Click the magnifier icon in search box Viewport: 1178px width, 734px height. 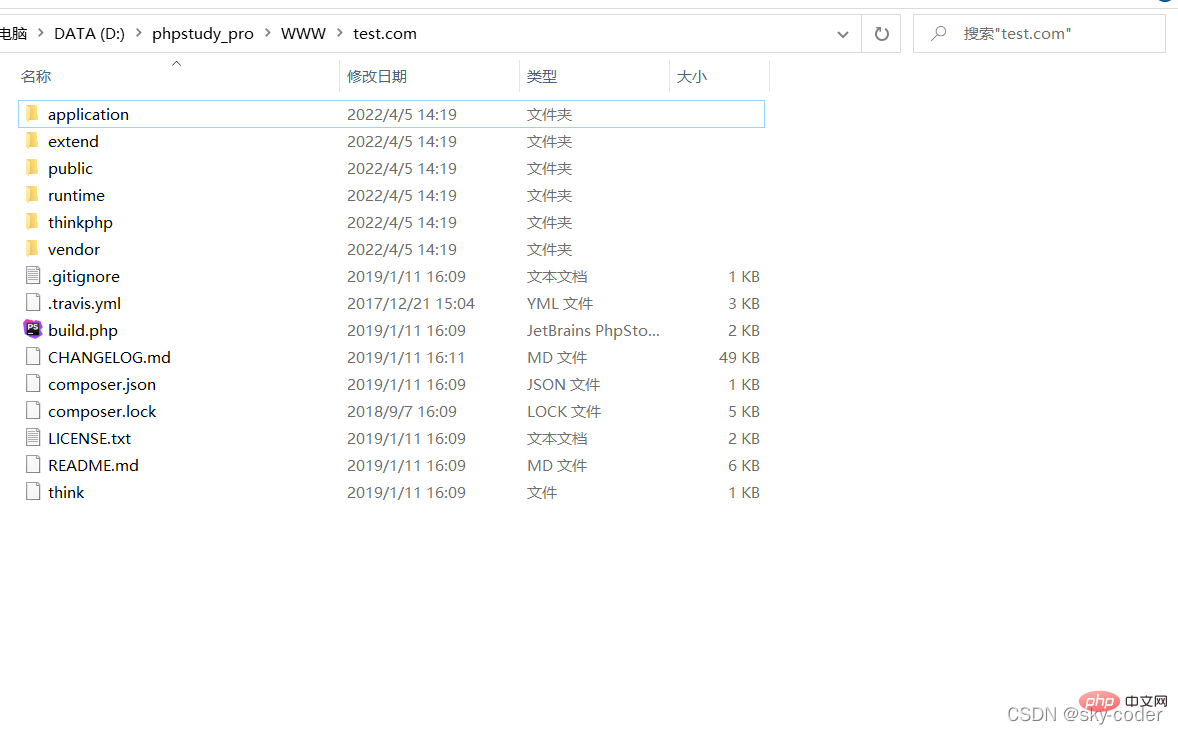click(x=939, y=33)
